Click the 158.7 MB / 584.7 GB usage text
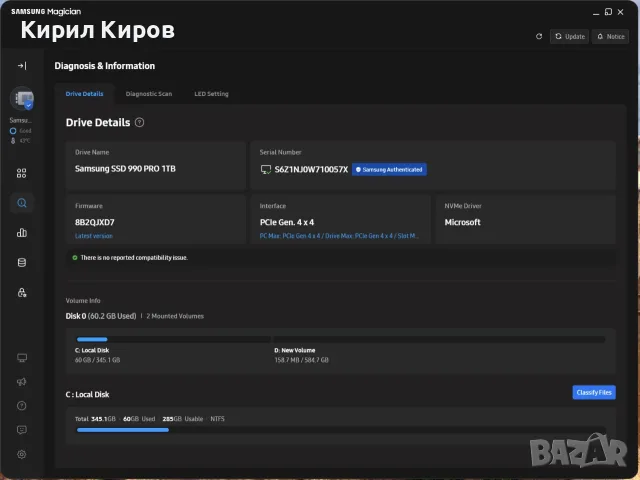640x480 pixels. (x=302, y=360)
